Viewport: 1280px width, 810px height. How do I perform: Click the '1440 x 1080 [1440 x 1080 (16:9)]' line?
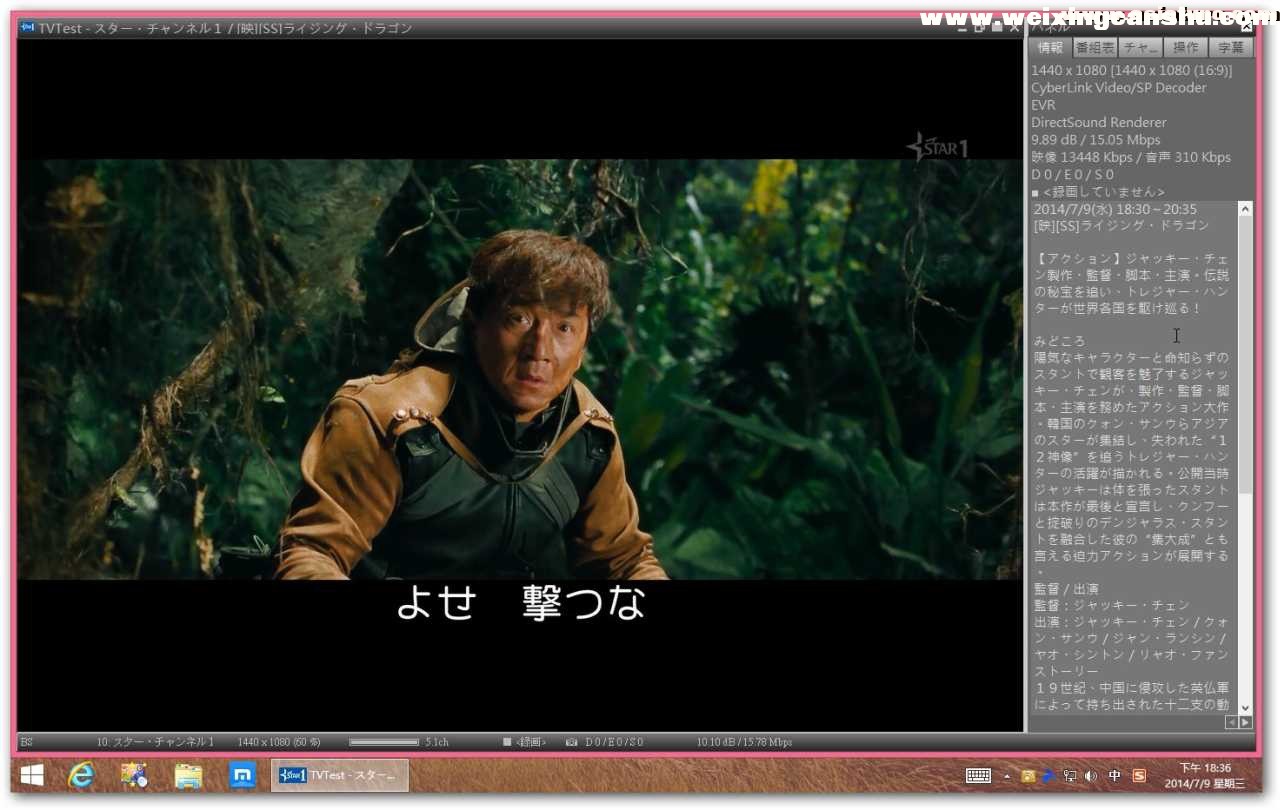(x=1132, y=71)
